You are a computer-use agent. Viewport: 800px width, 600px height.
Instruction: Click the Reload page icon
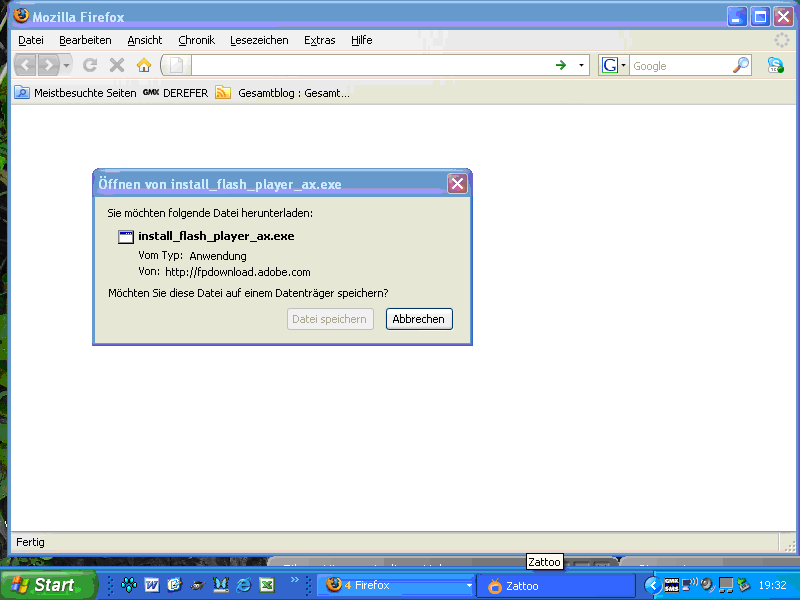[x=90, y=65]
